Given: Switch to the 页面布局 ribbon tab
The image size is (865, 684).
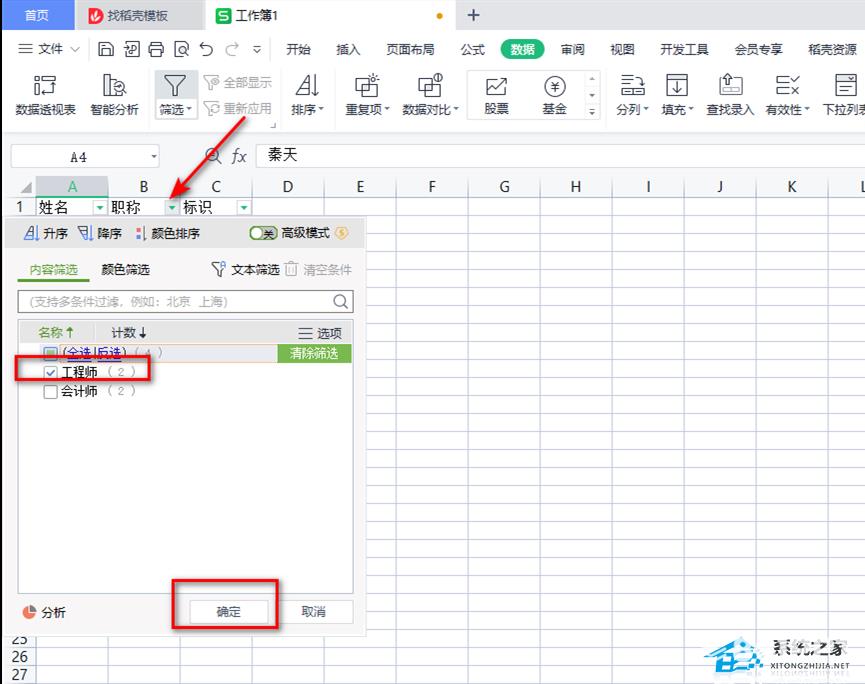Looking at the screenshot, I should click(410, 50).
